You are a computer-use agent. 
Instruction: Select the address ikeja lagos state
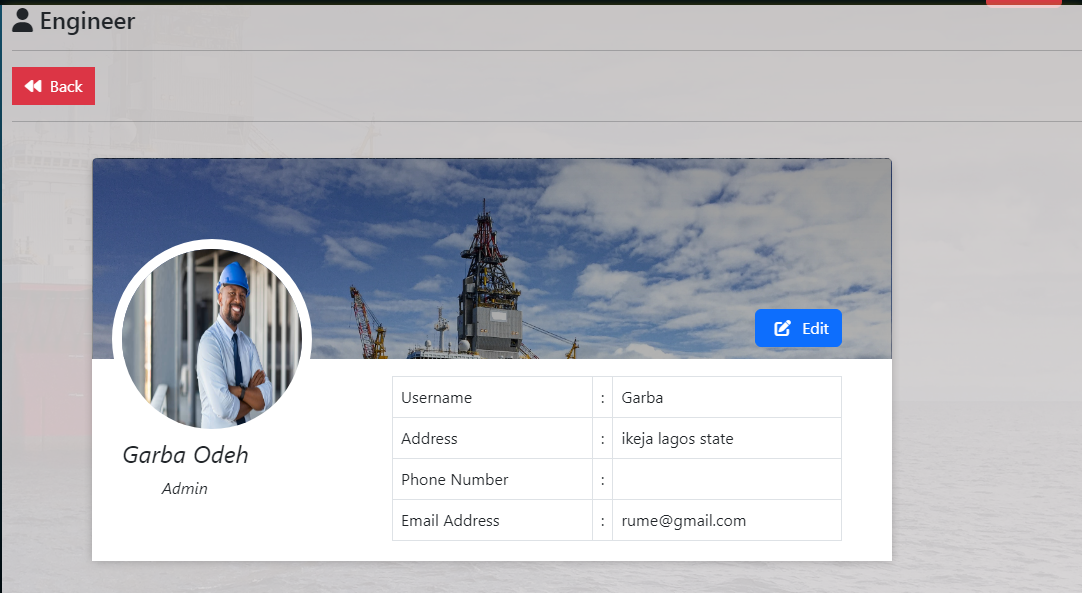click(x=677, y=439)
